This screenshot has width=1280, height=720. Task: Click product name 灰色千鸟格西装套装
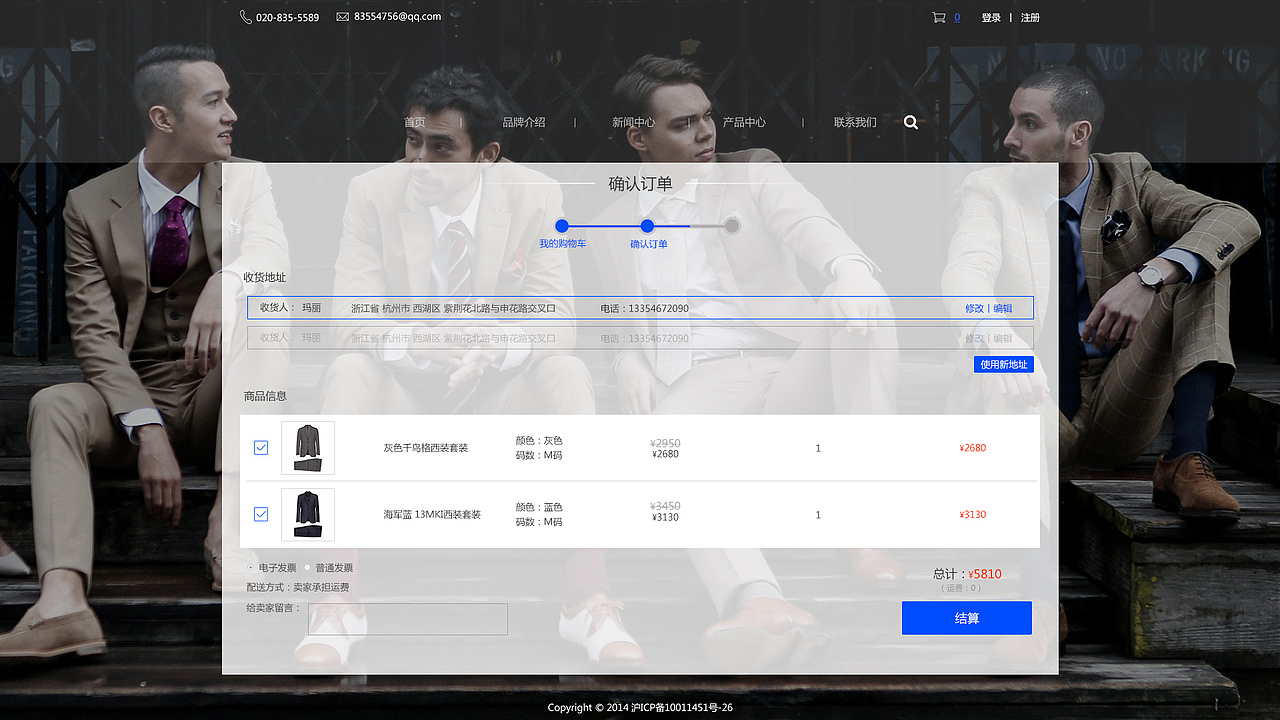pyautogui.click(x=426, y=448)
